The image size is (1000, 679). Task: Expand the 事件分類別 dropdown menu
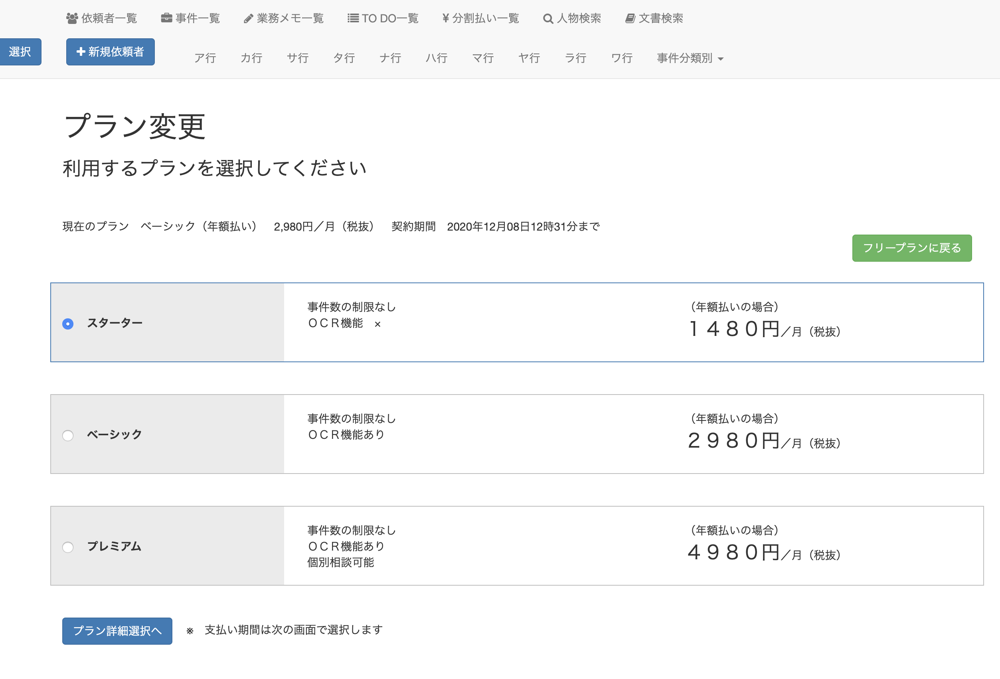690,58
